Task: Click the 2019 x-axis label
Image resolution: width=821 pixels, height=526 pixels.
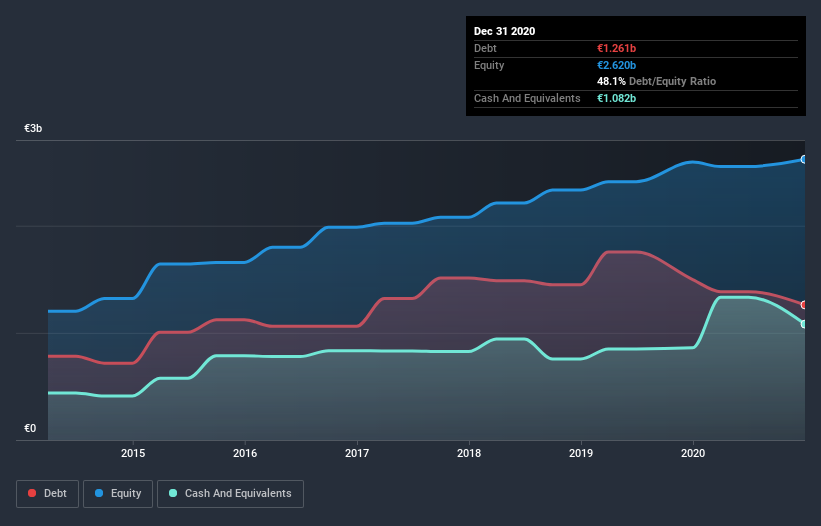Action: click(581, 453)
